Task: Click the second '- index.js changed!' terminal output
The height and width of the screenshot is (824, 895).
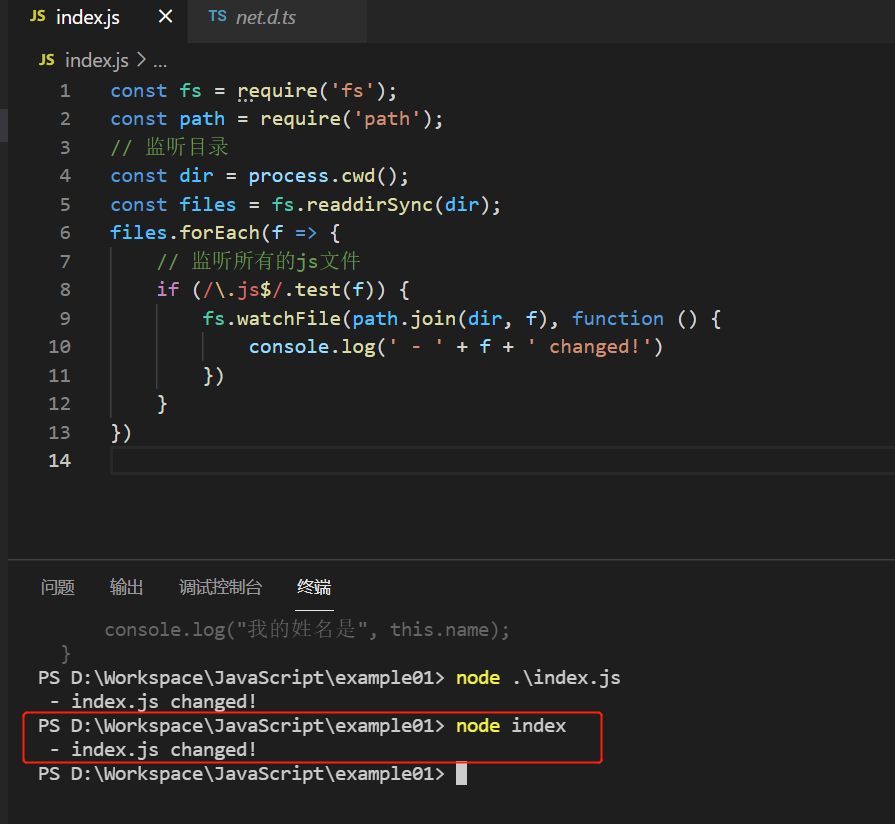Action: (153, 750)
